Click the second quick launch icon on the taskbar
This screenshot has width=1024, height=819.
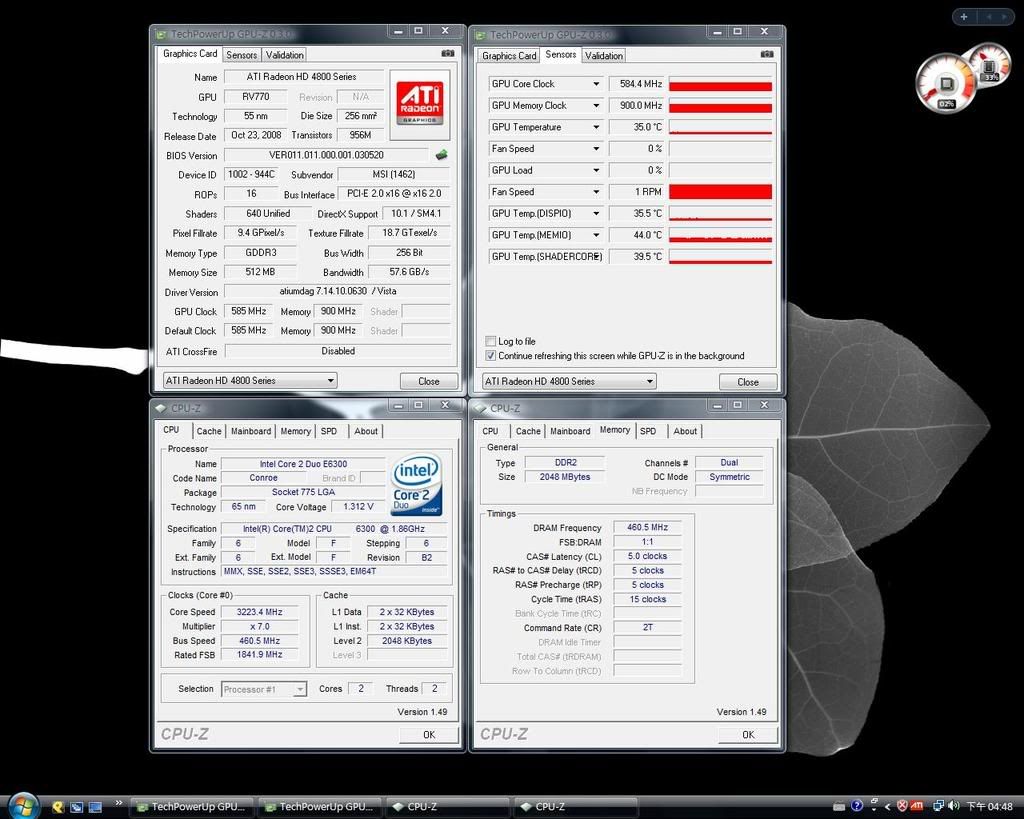tap(76, 807)
